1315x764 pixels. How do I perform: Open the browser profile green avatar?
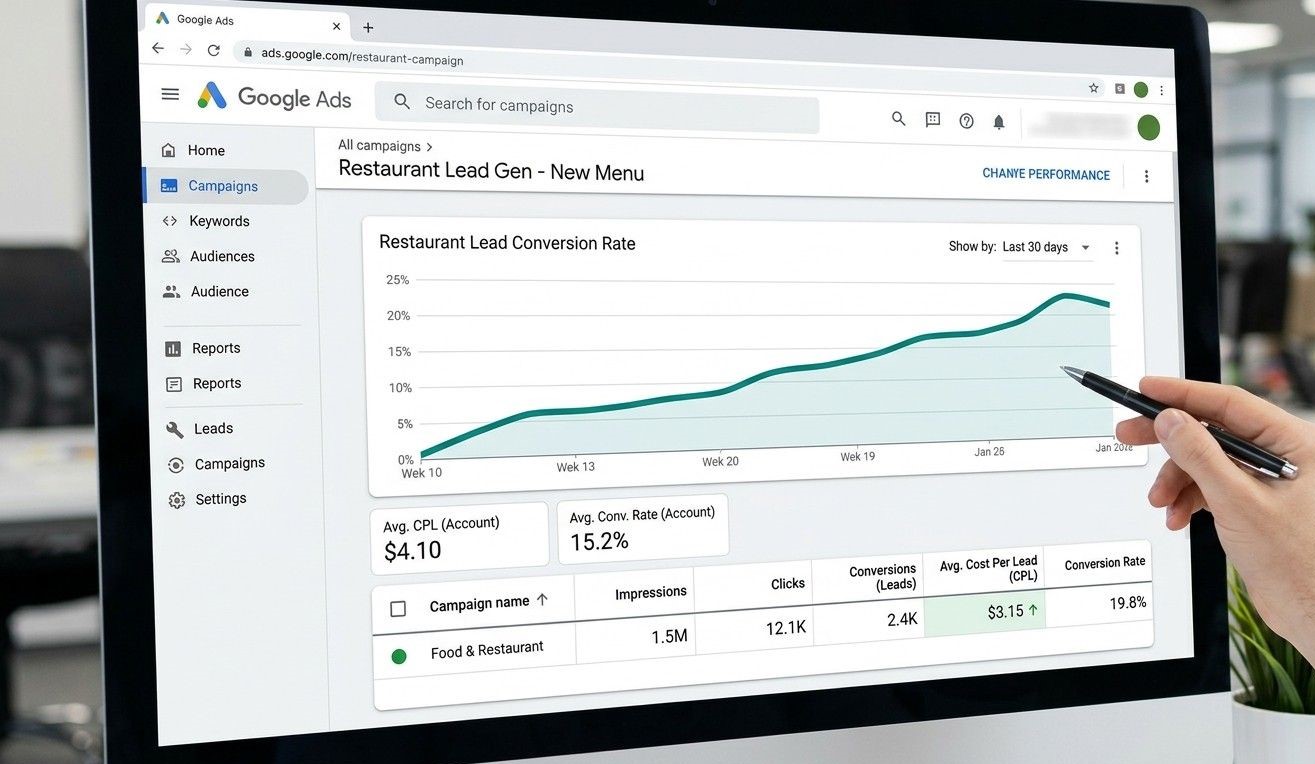[1140, 90]
